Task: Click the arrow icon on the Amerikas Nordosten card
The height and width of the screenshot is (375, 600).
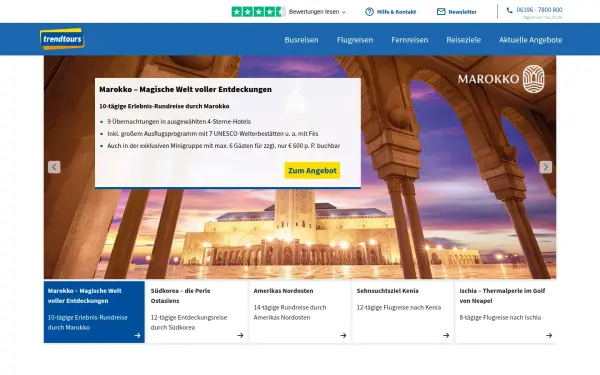Action: 343,336
